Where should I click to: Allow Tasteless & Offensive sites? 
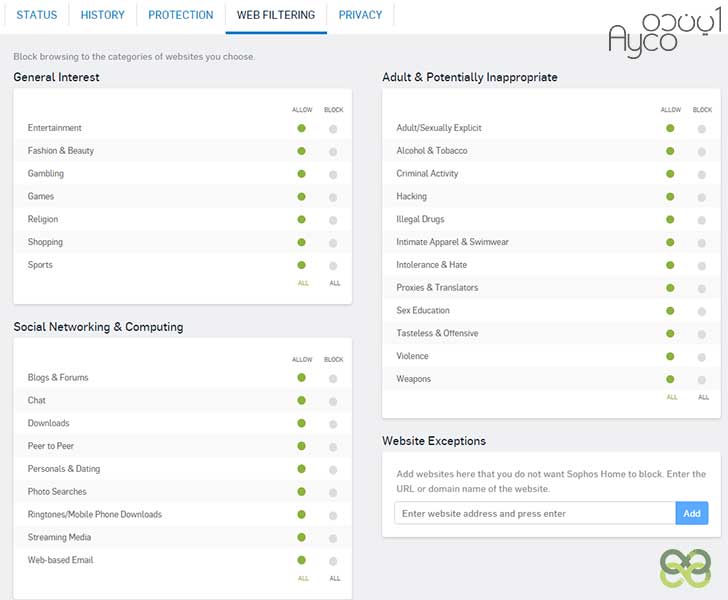pyautogui.click(x=670, y=333)
